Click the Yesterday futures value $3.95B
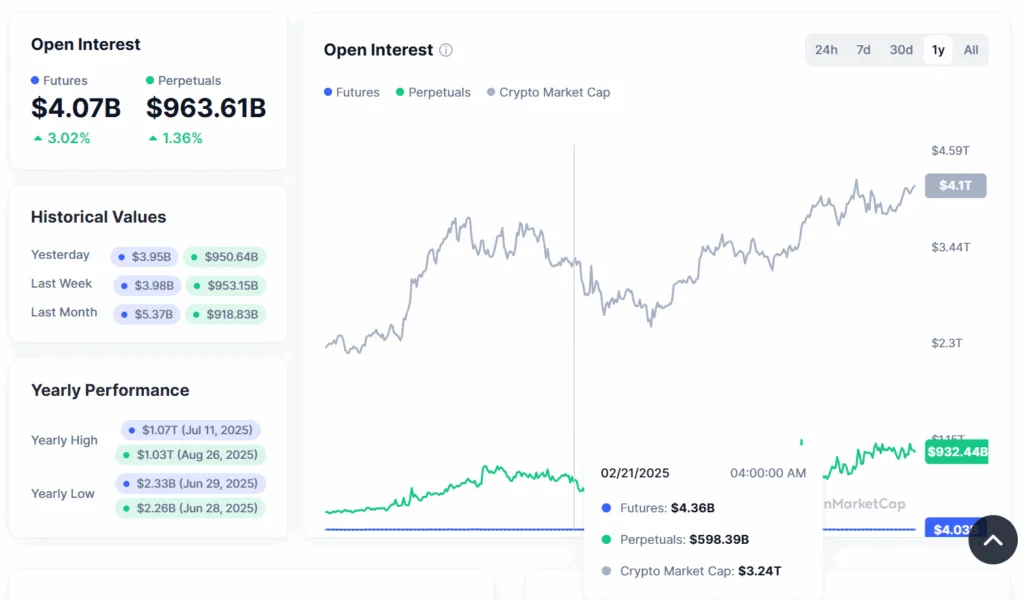The image size is (1024, 600). click(x=146, y=257)
